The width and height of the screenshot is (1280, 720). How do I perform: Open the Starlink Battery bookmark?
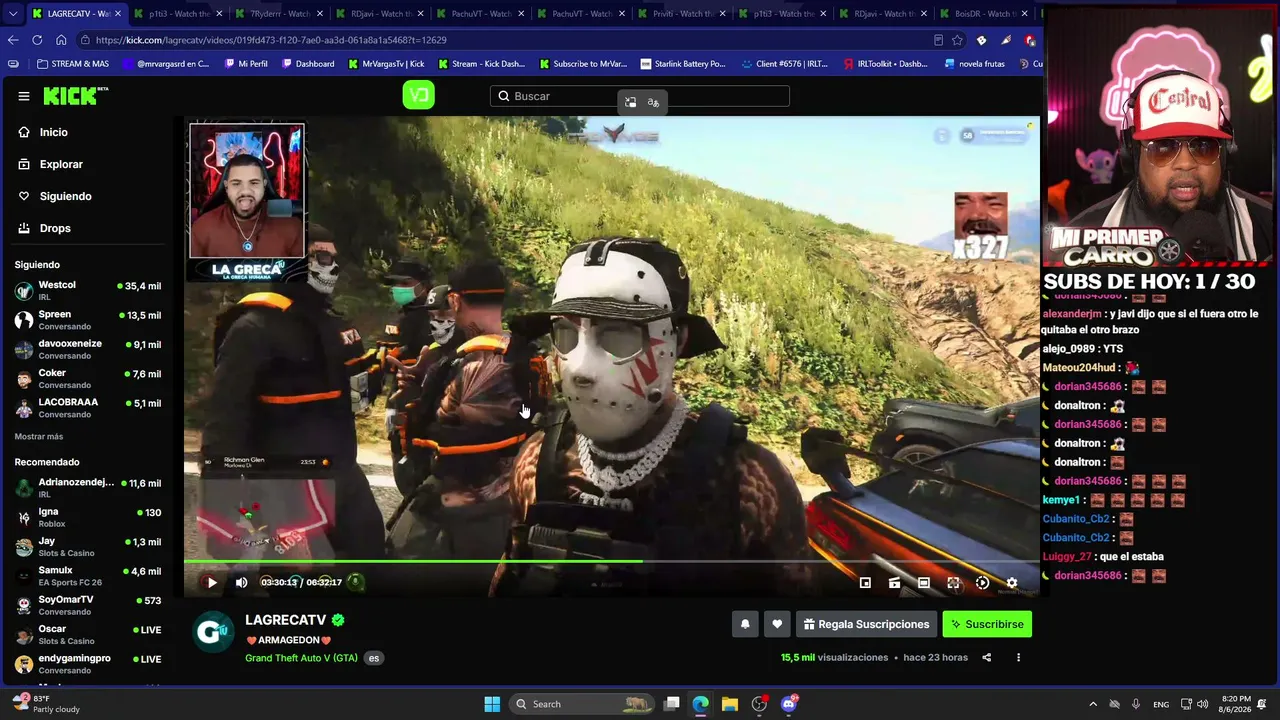(x=683, y=64)
